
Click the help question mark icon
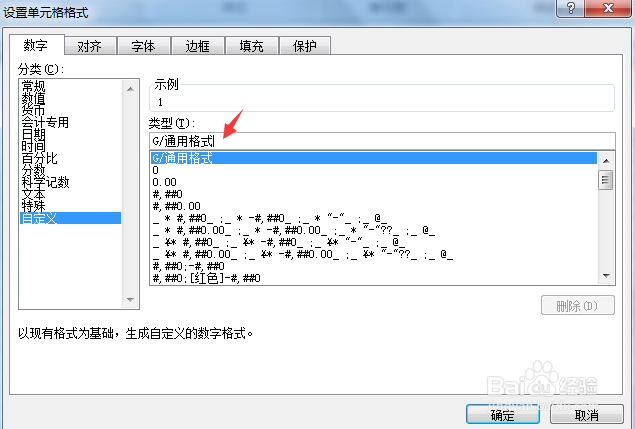click(571, 8)
